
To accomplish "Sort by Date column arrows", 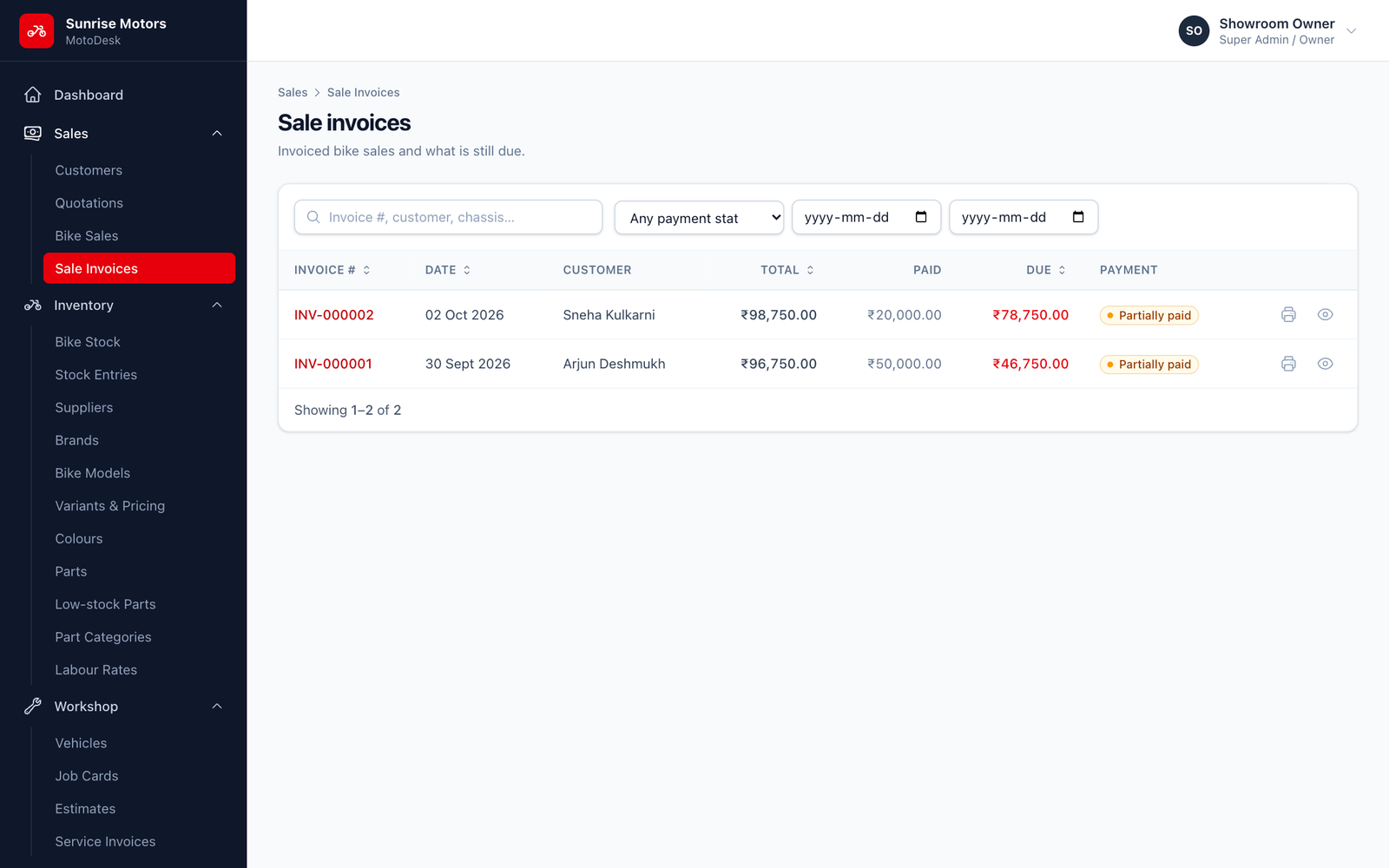I will pyautogui.click(x=467, y=270).
